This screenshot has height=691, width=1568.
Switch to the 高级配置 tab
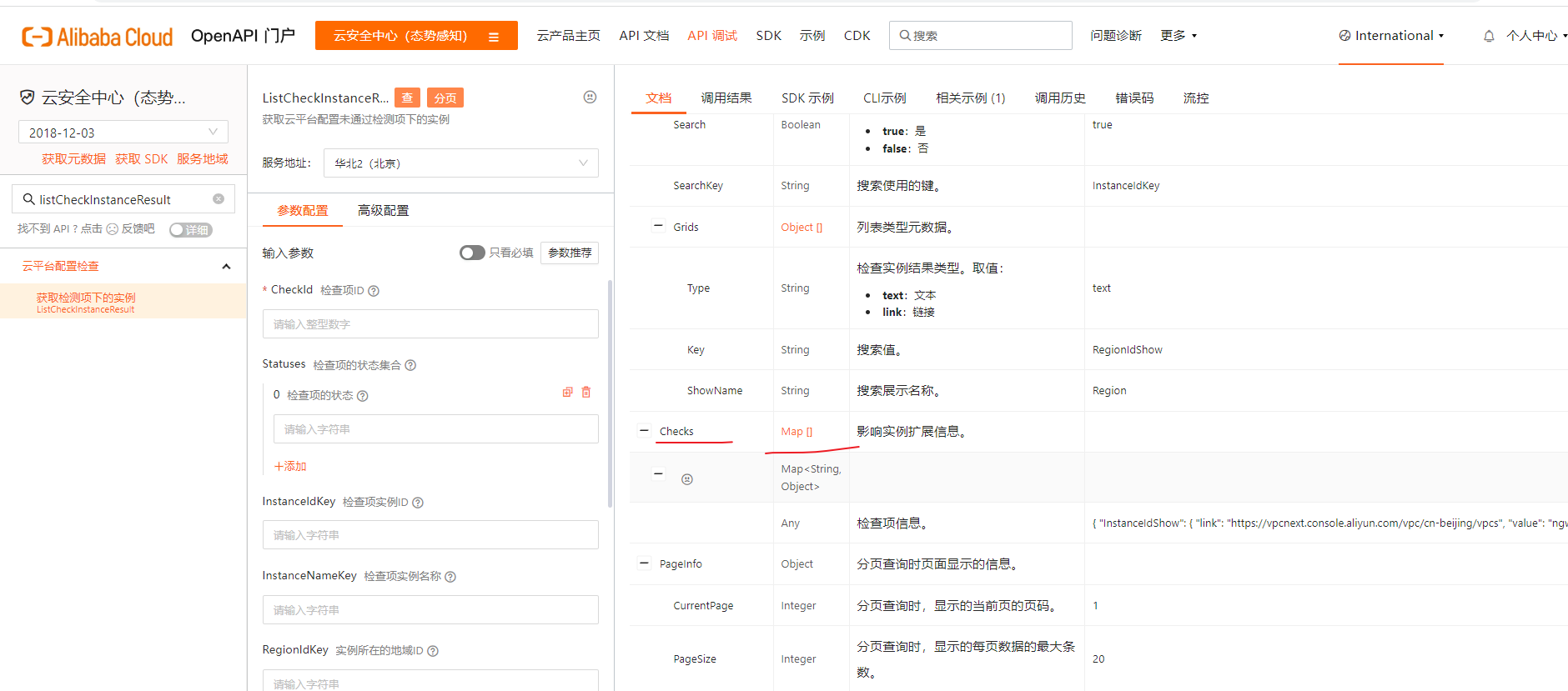click(x=384, y=211)
